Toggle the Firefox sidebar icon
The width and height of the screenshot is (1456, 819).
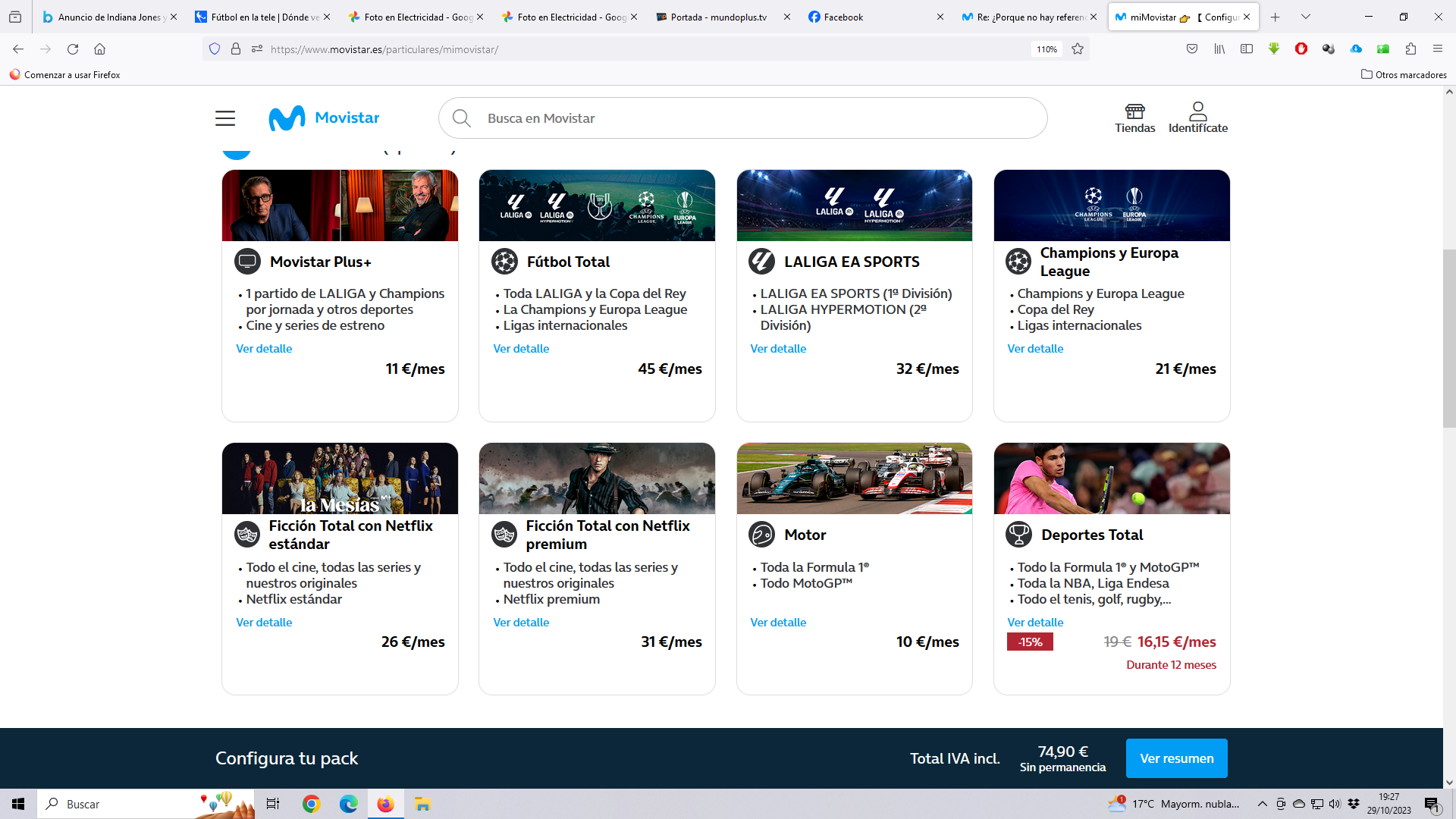pyautogui.click(x=1247, y=49)
